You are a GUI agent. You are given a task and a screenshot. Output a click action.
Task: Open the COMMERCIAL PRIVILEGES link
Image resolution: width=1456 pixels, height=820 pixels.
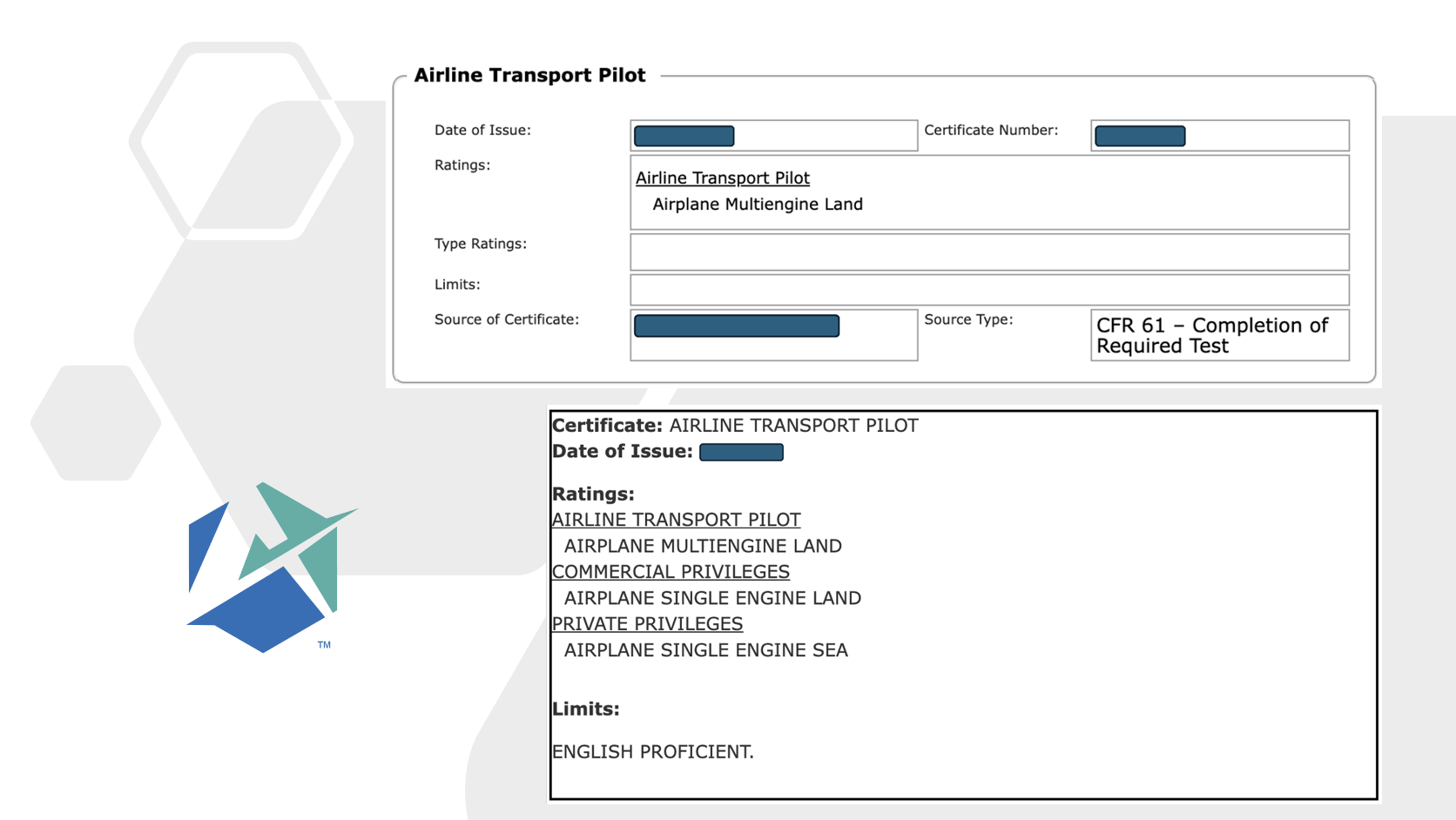[671, 572]
